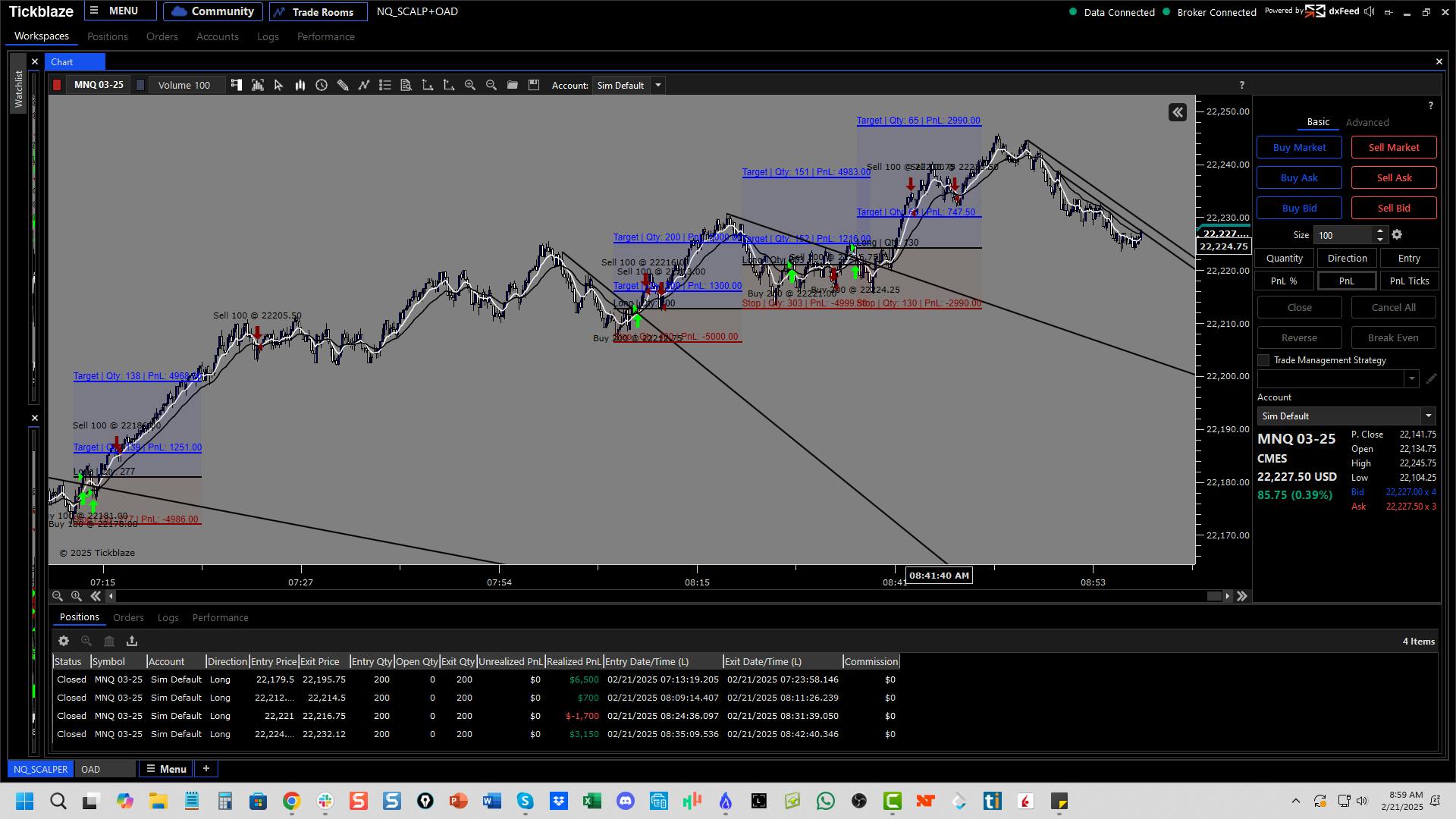
Task: Click the bottom zoom-out magnifier below chart
Action: (x=58, y=596)
